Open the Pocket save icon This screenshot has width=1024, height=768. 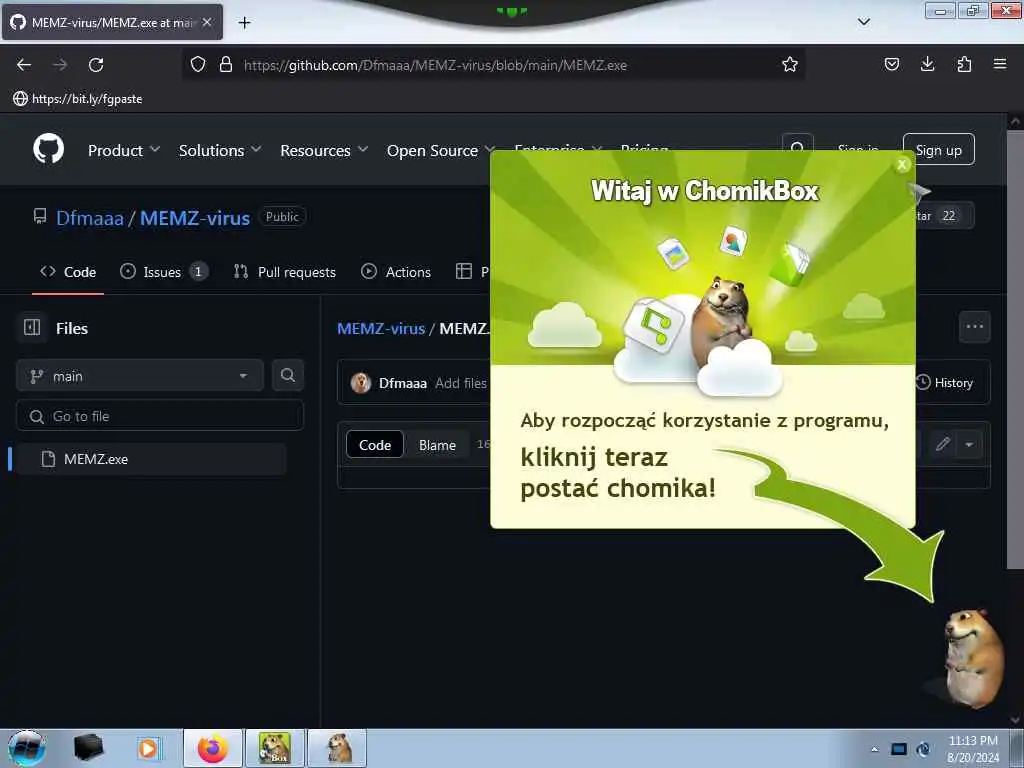coord(891,64)
